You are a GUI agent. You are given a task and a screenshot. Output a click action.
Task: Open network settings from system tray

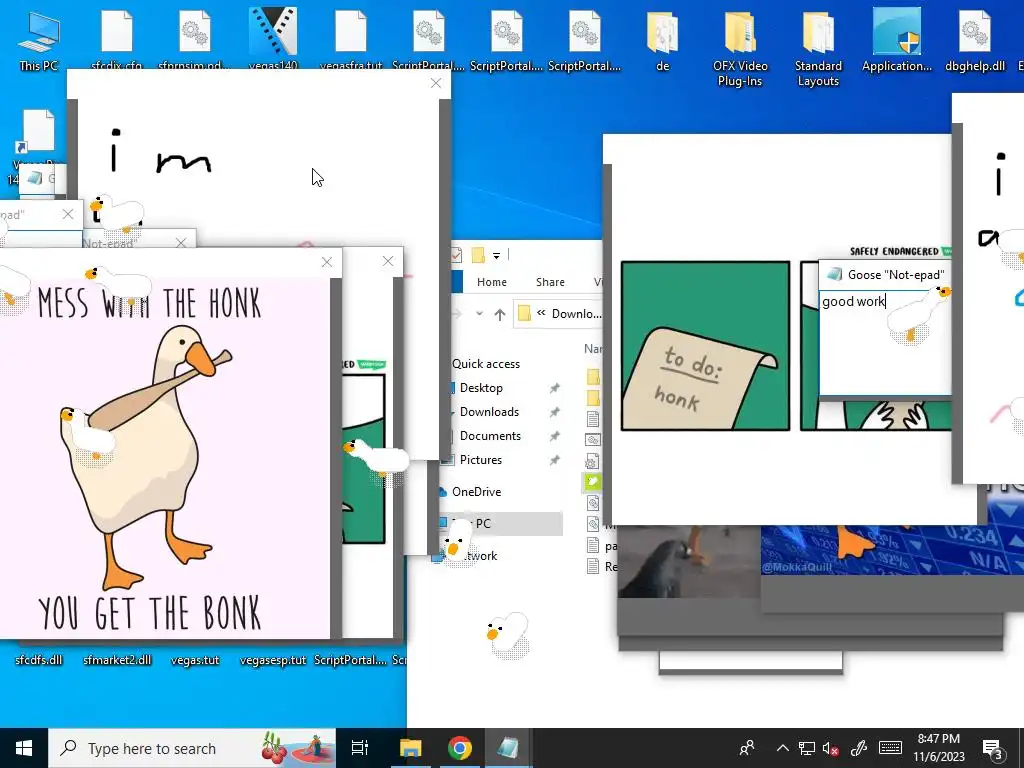pos(807,748)
